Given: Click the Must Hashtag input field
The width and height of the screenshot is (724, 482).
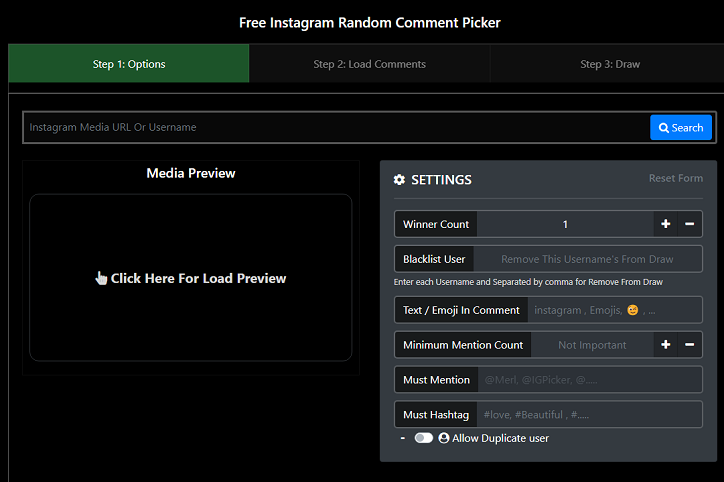Looking at the screenshot, I should click(x=589, y=415).
